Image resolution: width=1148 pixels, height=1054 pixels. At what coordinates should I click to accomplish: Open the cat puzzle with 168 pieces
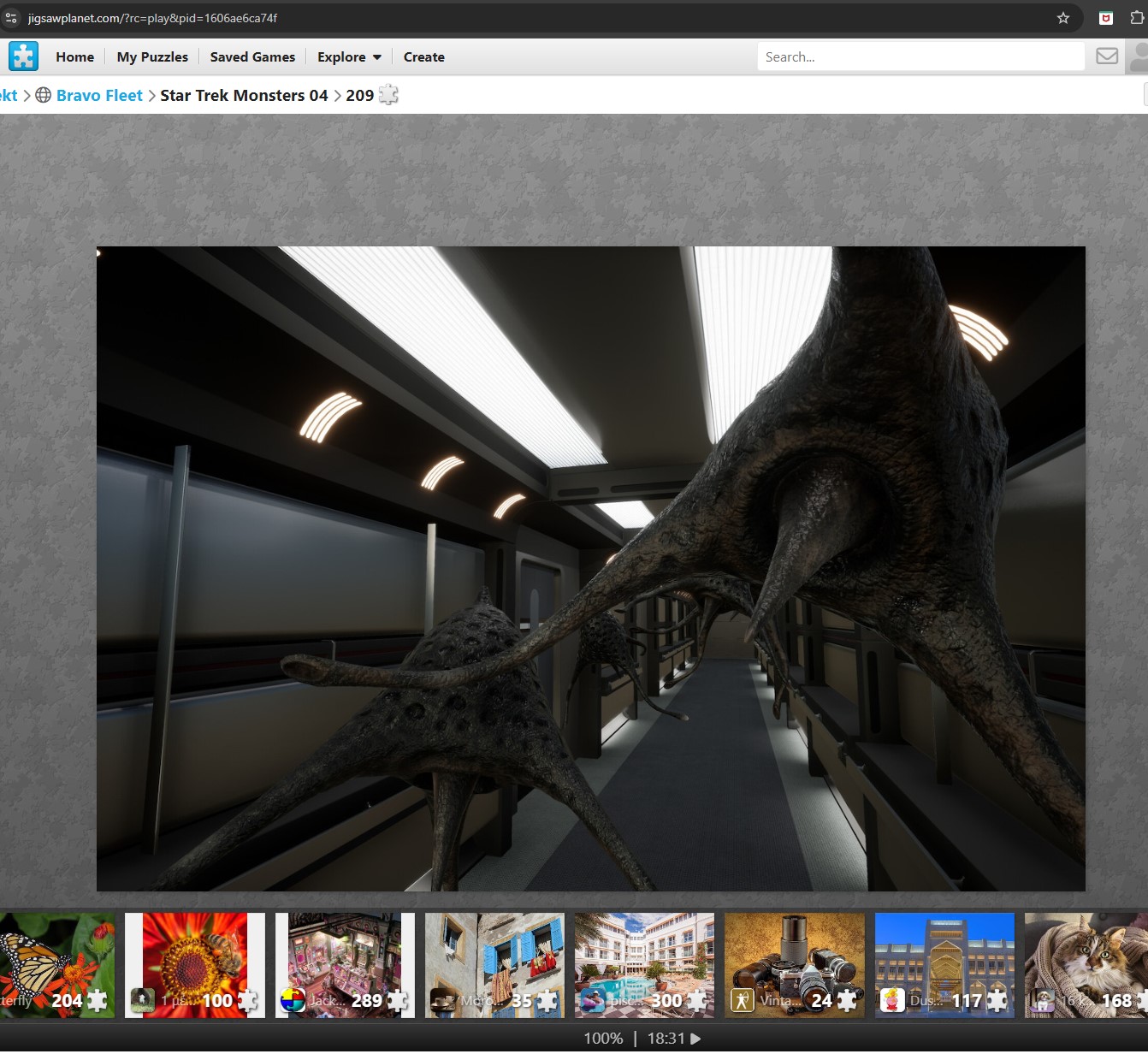[1086, 965]
